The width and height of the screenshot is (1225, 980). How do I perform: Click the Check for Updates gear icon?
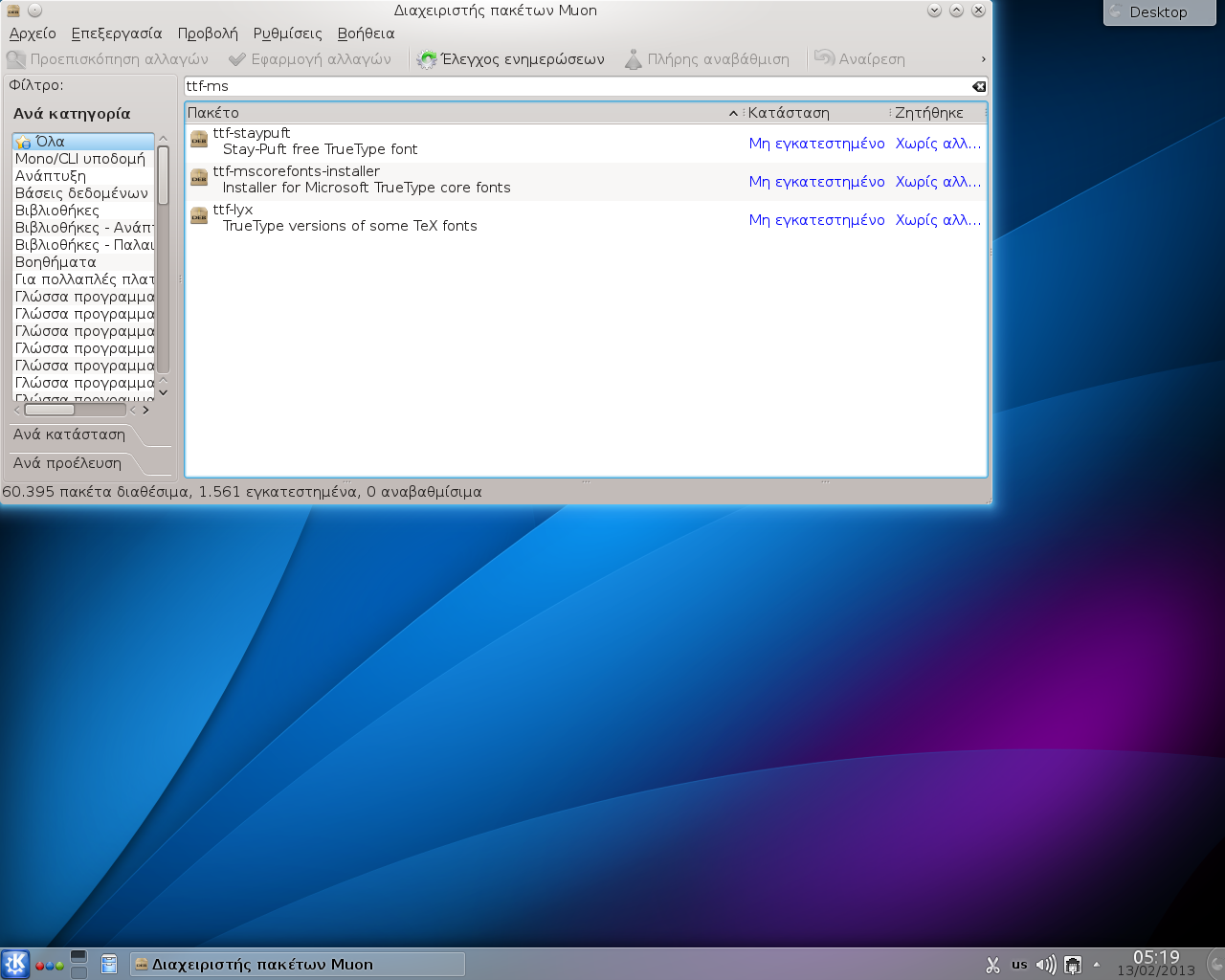(427, 59)
